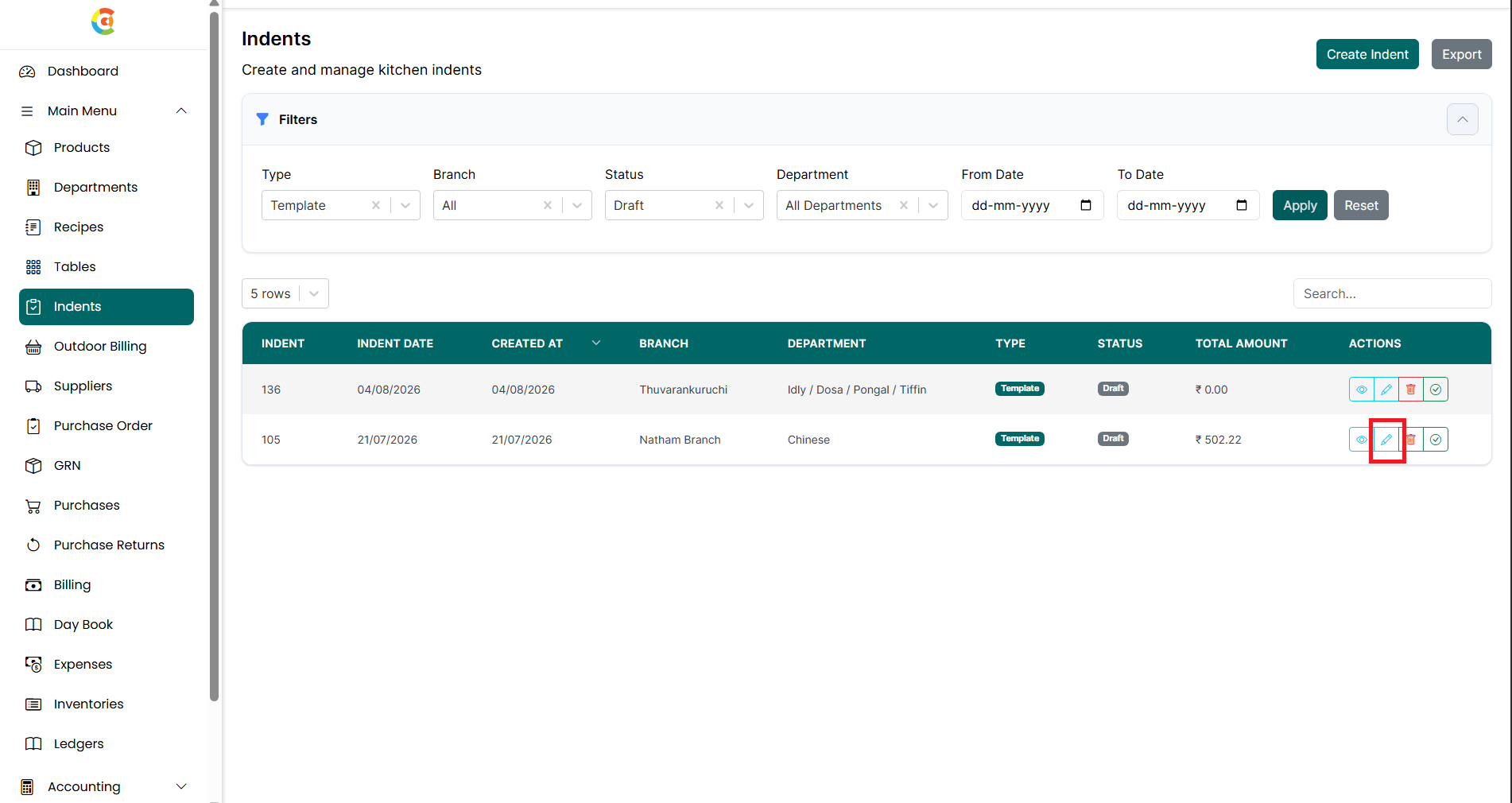Open To Date calendar picker icon
The image size is (1512, 803).
[1242, 205]
